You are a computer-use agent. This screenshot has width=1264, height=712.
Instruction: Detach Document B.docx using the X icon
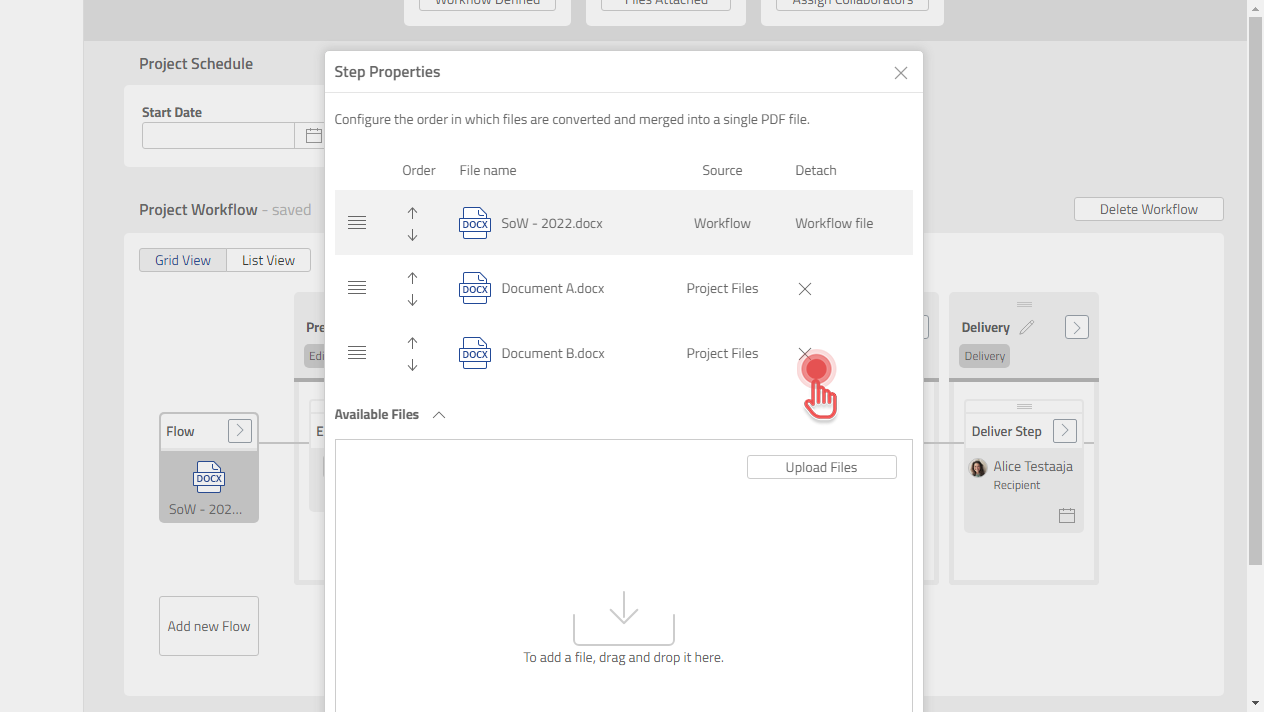(x=804, y=353)
